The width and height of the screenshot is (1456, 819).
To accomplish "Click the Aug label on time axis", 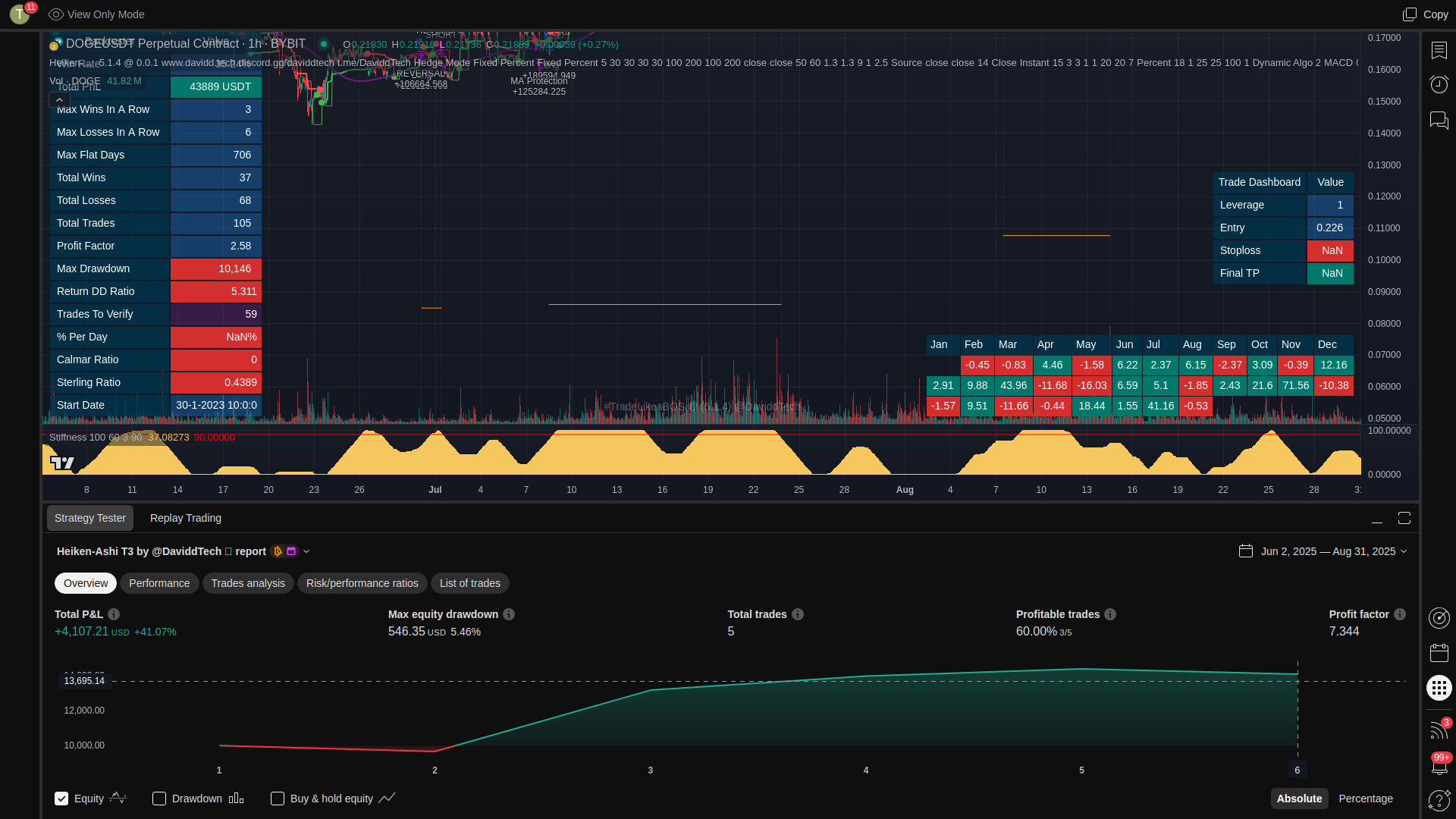I will point(905,490).
